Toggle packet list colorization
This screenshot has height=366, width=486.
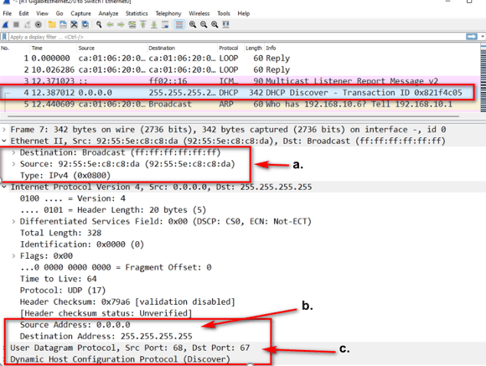pyautogui.click(x=179, y=25)
